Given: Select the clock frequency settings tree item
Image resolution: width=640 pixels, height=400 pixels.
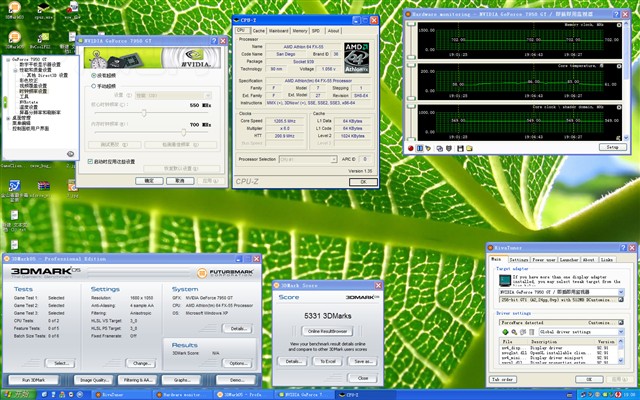Looking at the screenshot, I should (x=33, y=91).
